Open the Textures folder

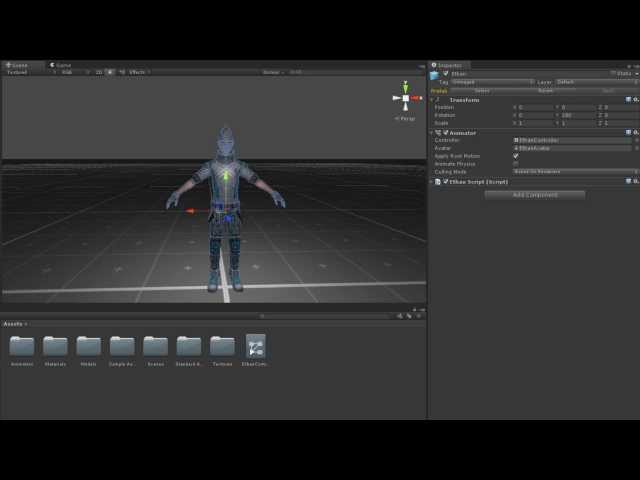pyautogui.click(x=222, y=347)
